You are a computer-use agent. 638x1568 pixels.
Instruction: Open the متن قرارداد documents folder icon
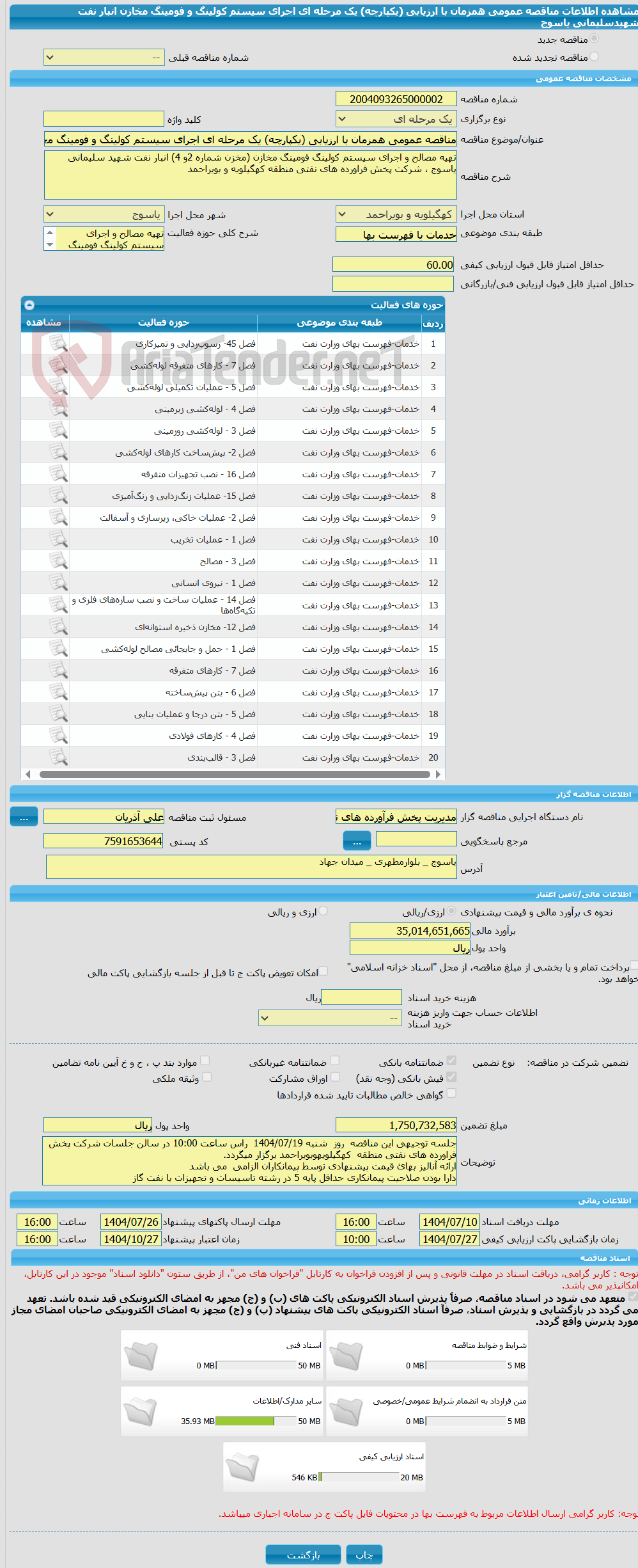click(346, 1411)
